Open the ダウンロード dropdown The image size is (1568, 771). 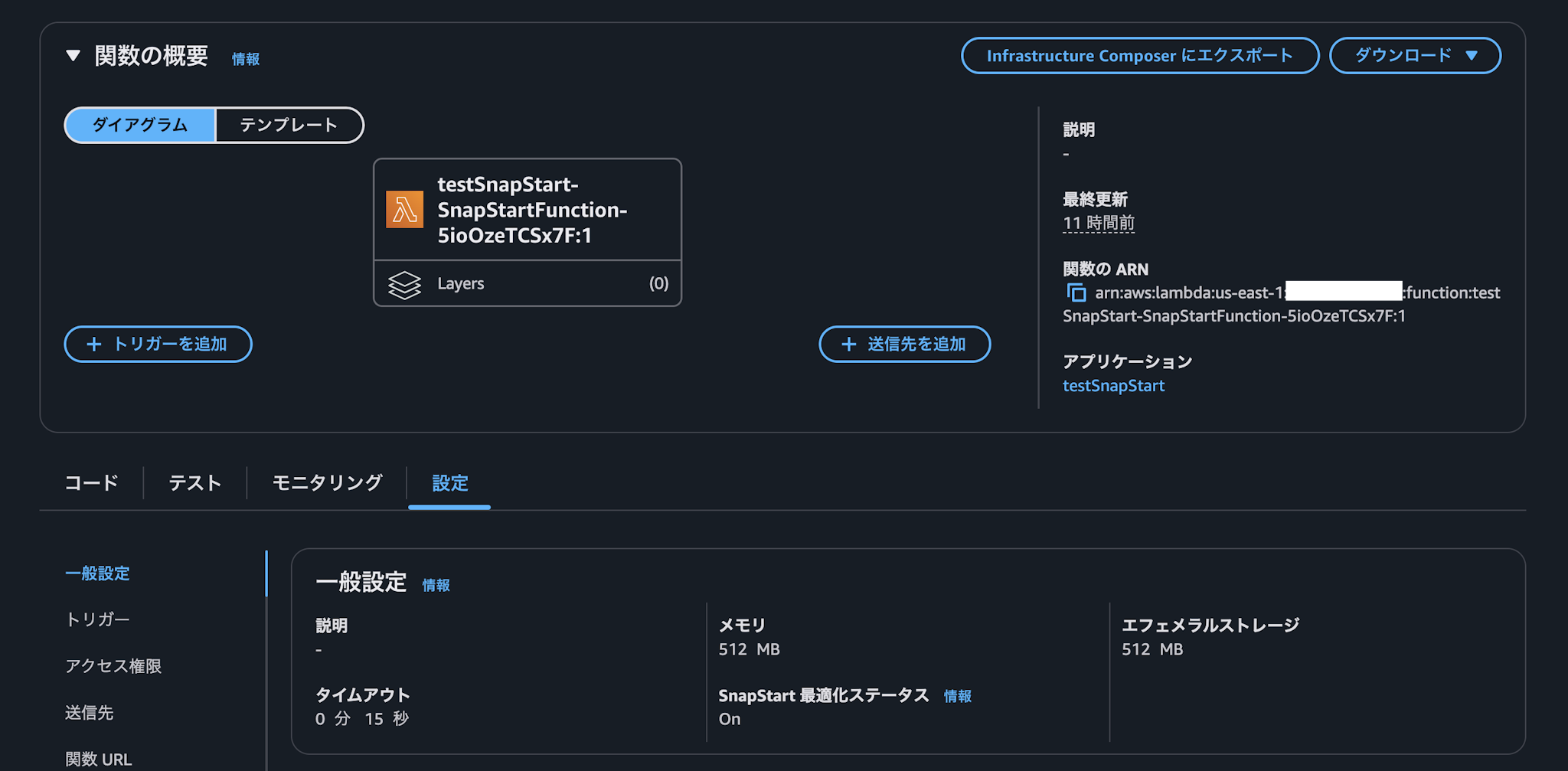point(1415,56)
